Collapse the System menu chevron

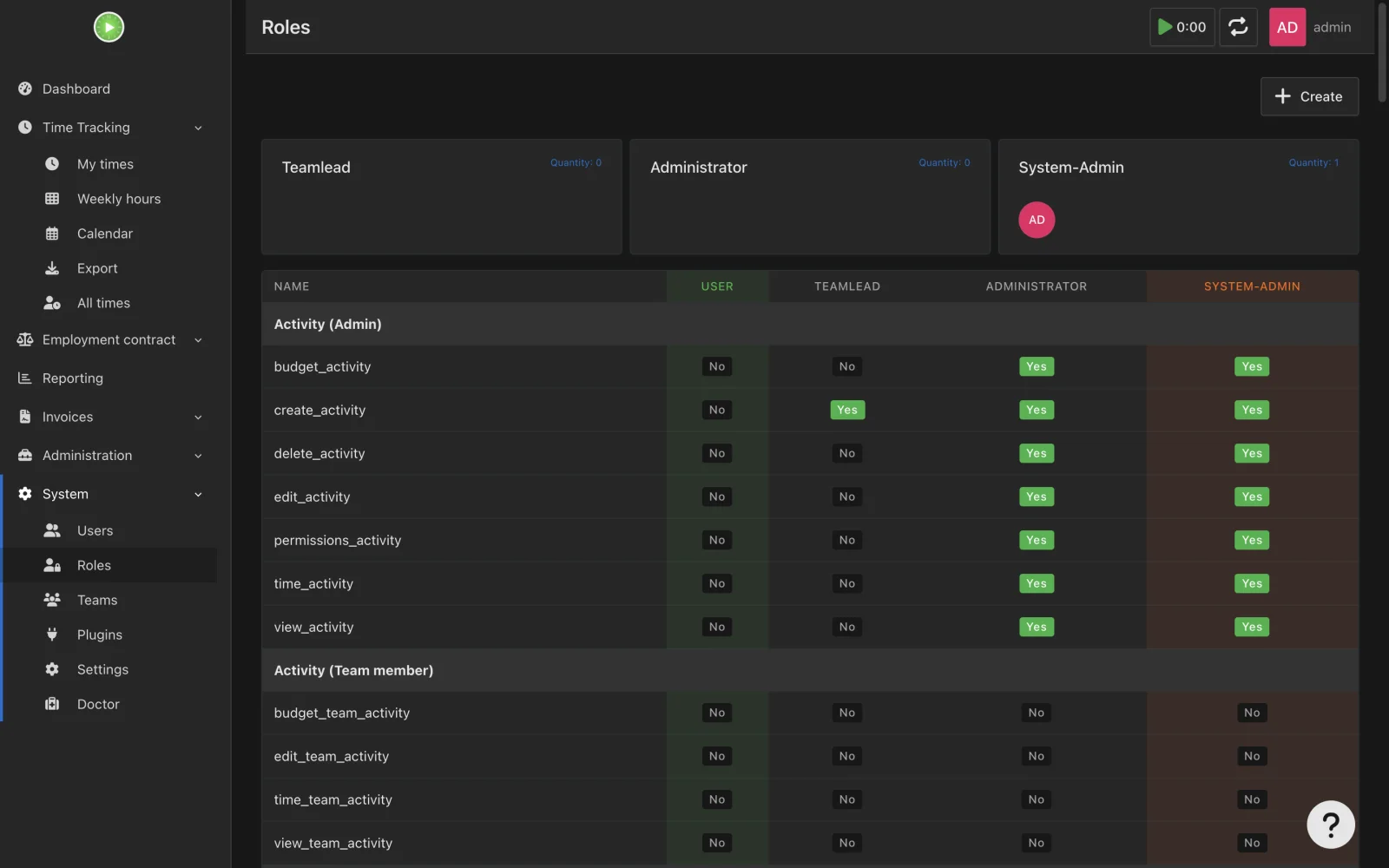coord(198,494)
